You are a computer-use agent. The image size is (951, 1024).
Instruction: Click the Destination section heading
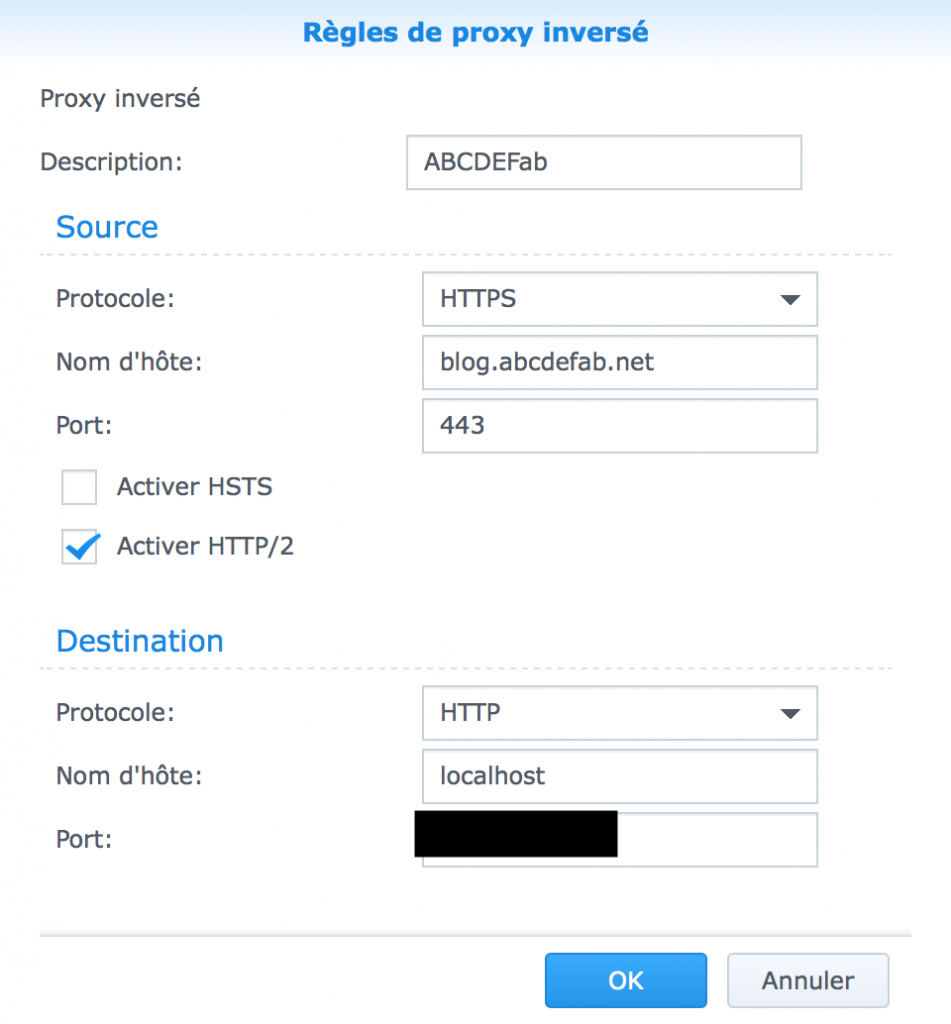pyautogui.click(x=139, y=641)
